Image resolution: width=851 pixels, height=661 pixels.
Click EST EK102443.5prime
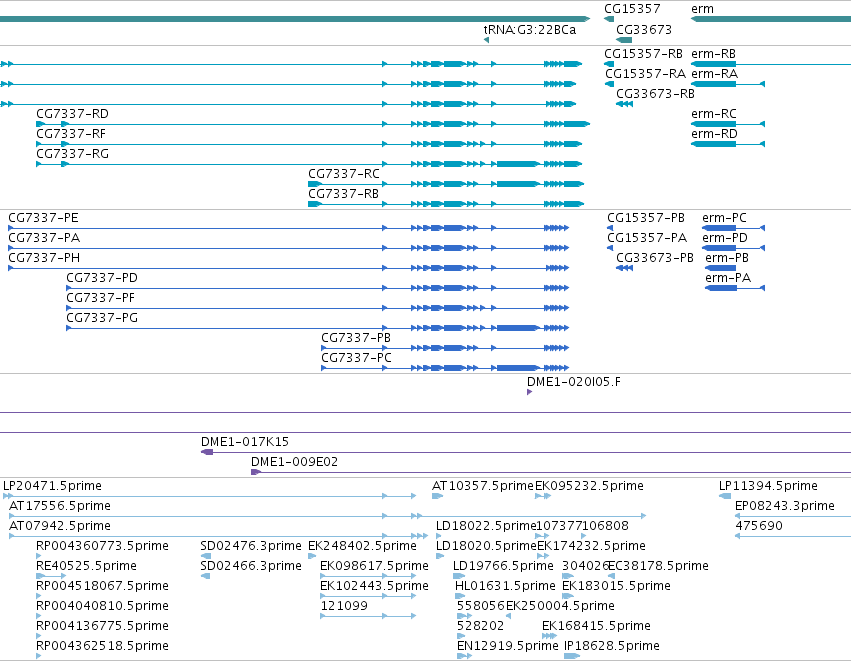pyautogui.click(x=374, y=587)
